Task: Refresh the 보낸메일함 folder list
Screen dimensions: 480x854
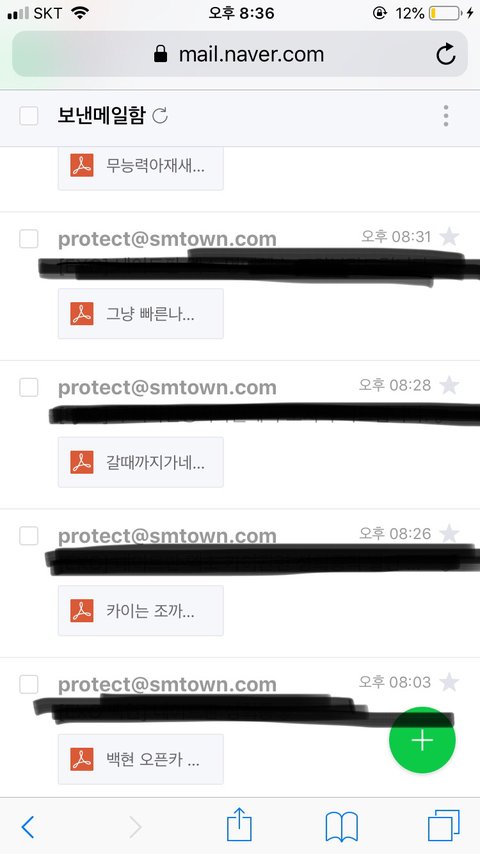Action: click(160, 115)
